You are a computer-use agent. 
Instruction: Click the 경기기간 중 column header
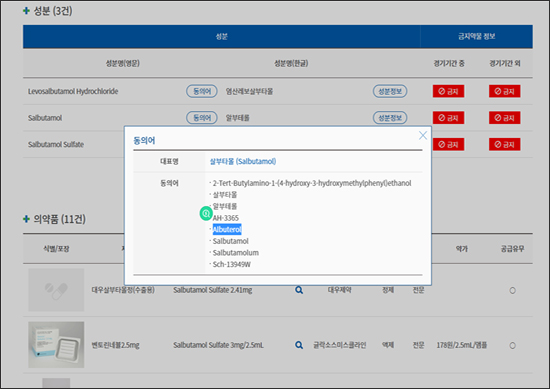[x=449, y=63]
